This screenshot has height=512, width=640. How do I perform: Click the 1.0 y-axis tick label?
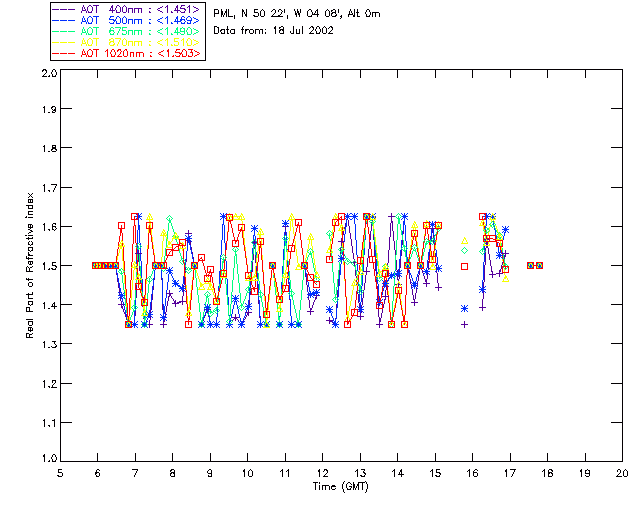[x=49, y=459]
